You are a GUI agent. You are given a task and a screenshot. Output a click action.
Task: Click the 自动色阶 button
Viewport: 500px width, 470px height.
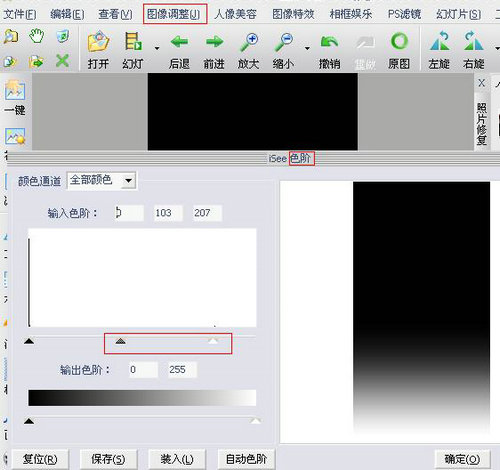point(246,459)
